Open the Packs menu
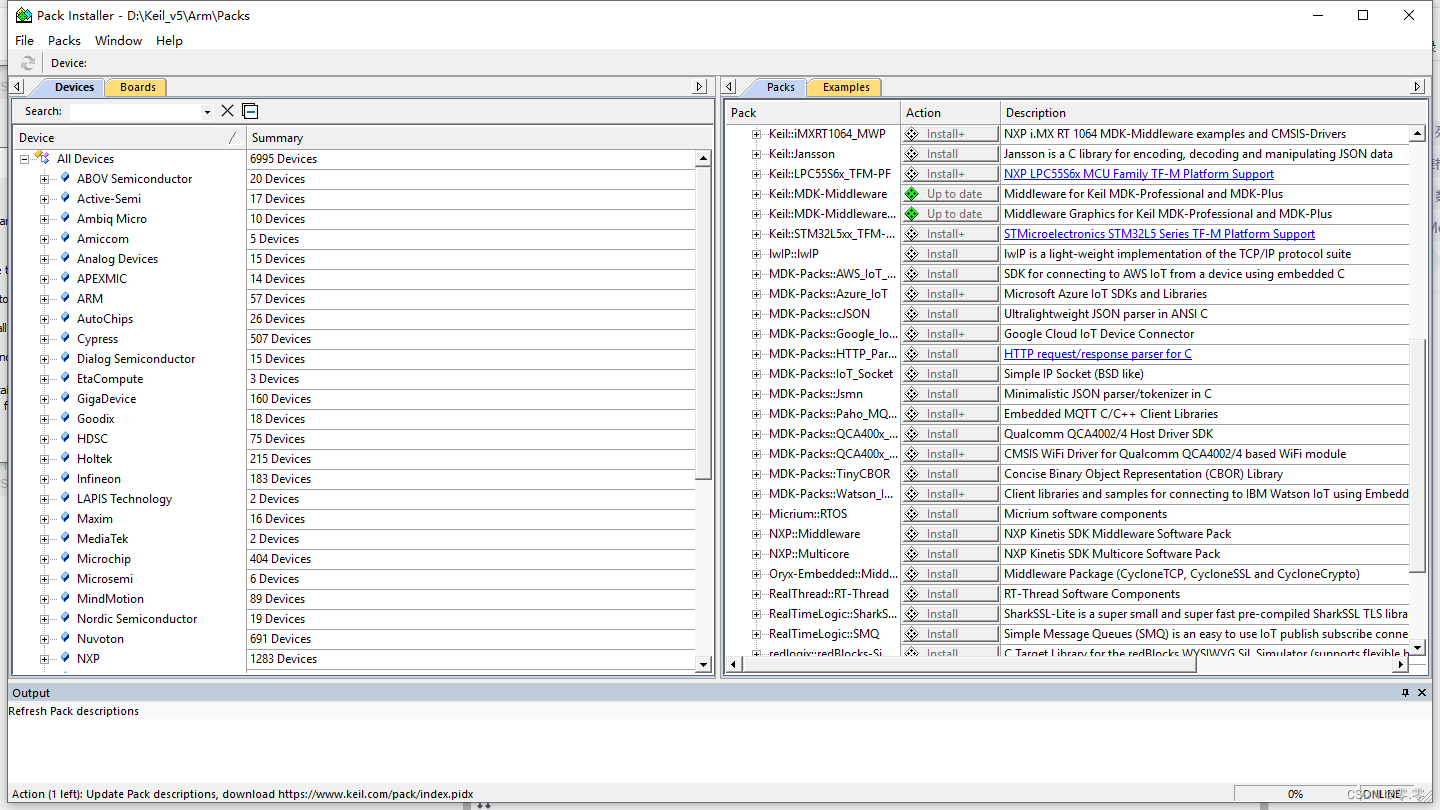Screen dimensions: 1440x810 click(64, 40)
